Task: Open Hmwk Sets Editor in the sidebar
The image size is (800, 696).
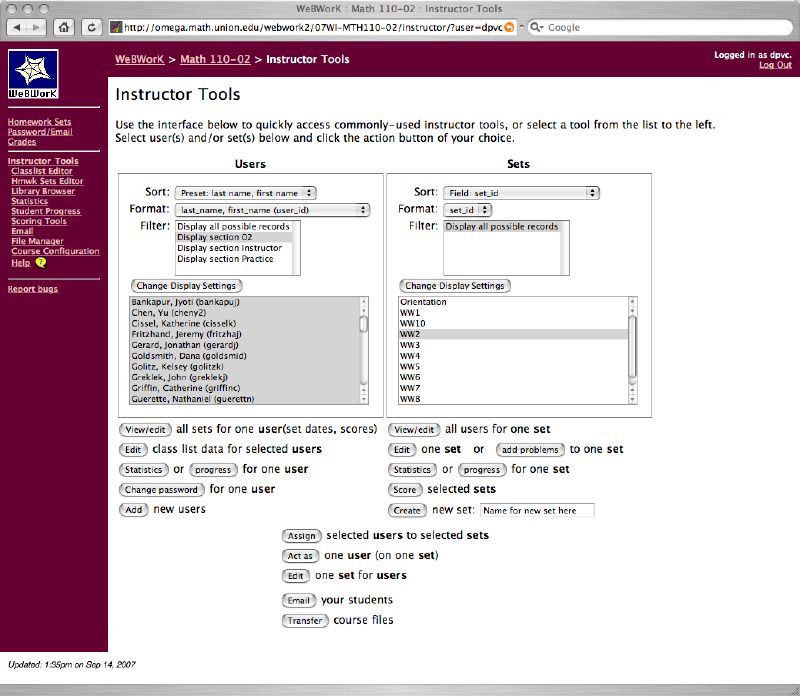Action: point(47,181)
